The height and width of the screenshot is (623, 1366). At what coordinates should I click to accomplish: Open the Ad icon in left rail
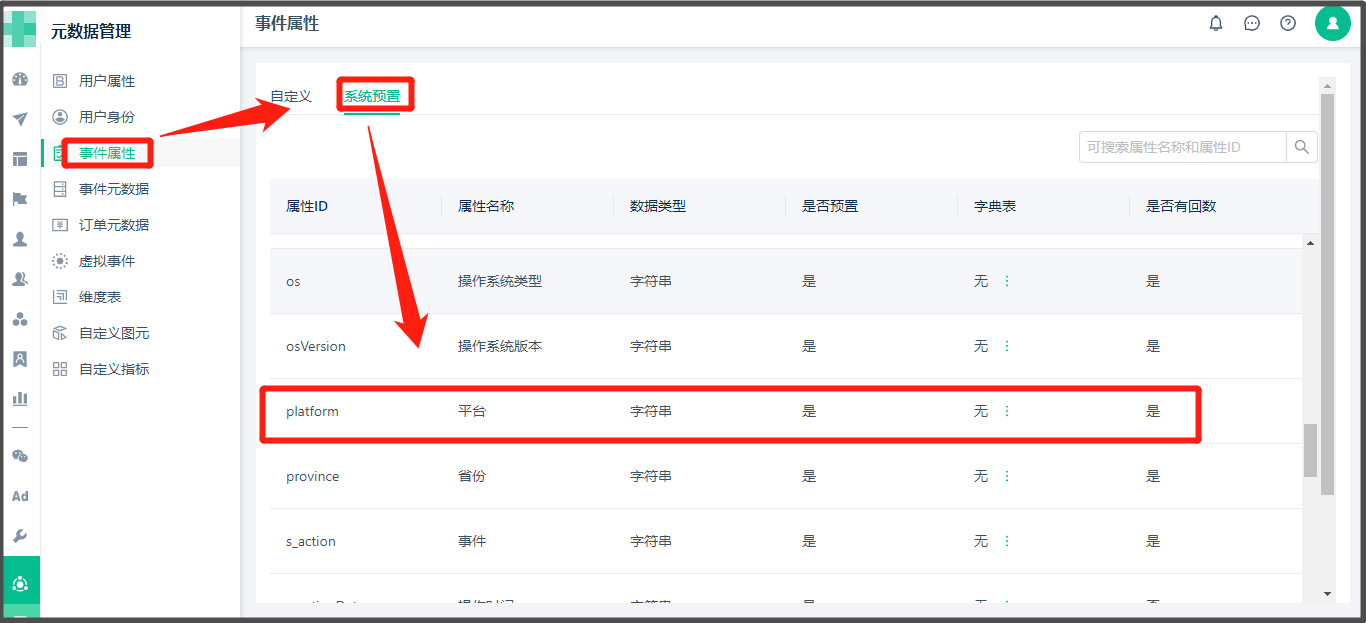click(x=20, y=496)
